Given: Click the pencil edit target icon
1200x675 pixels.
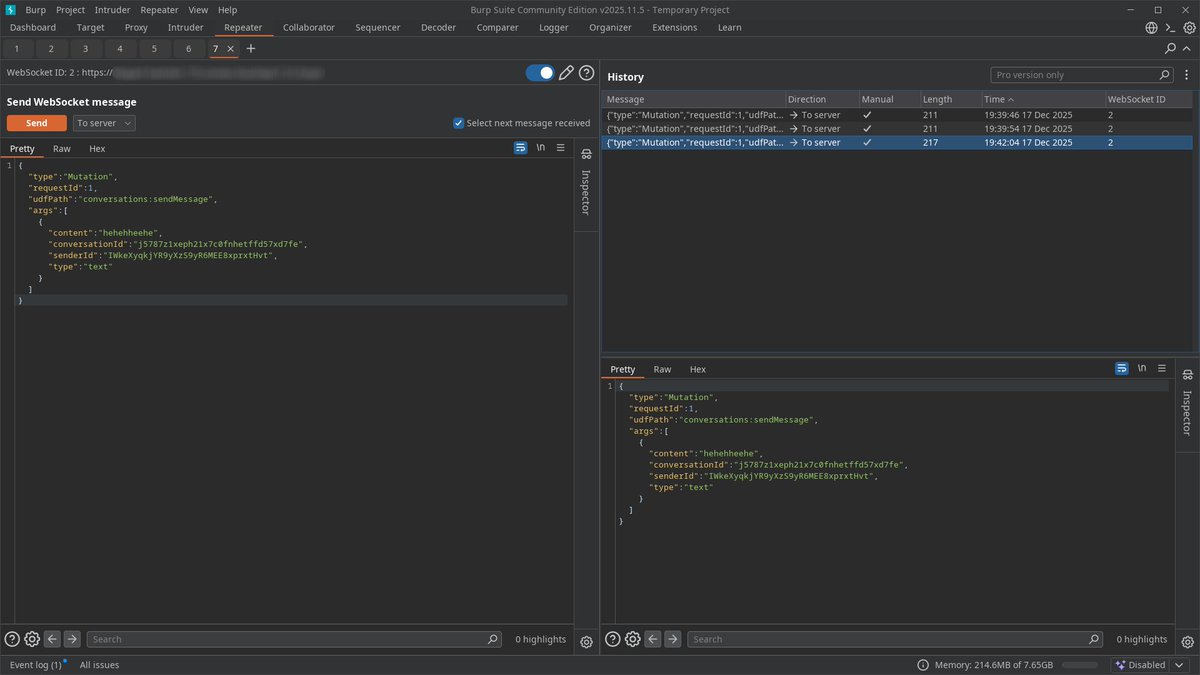Looking at the screenshot, I should coord(566,73).
